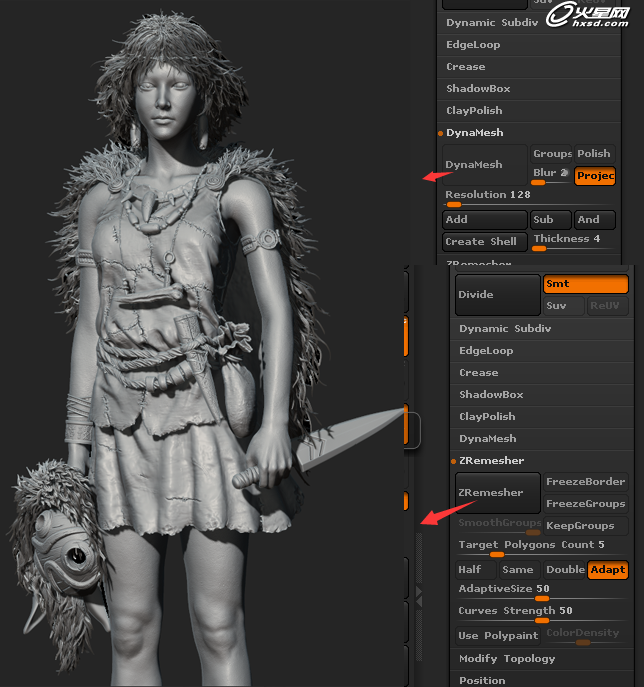Turn off the orange Adapt option
Image resolution: width=644 pixels, height=687 pixels.
click(x=608, y=570)
